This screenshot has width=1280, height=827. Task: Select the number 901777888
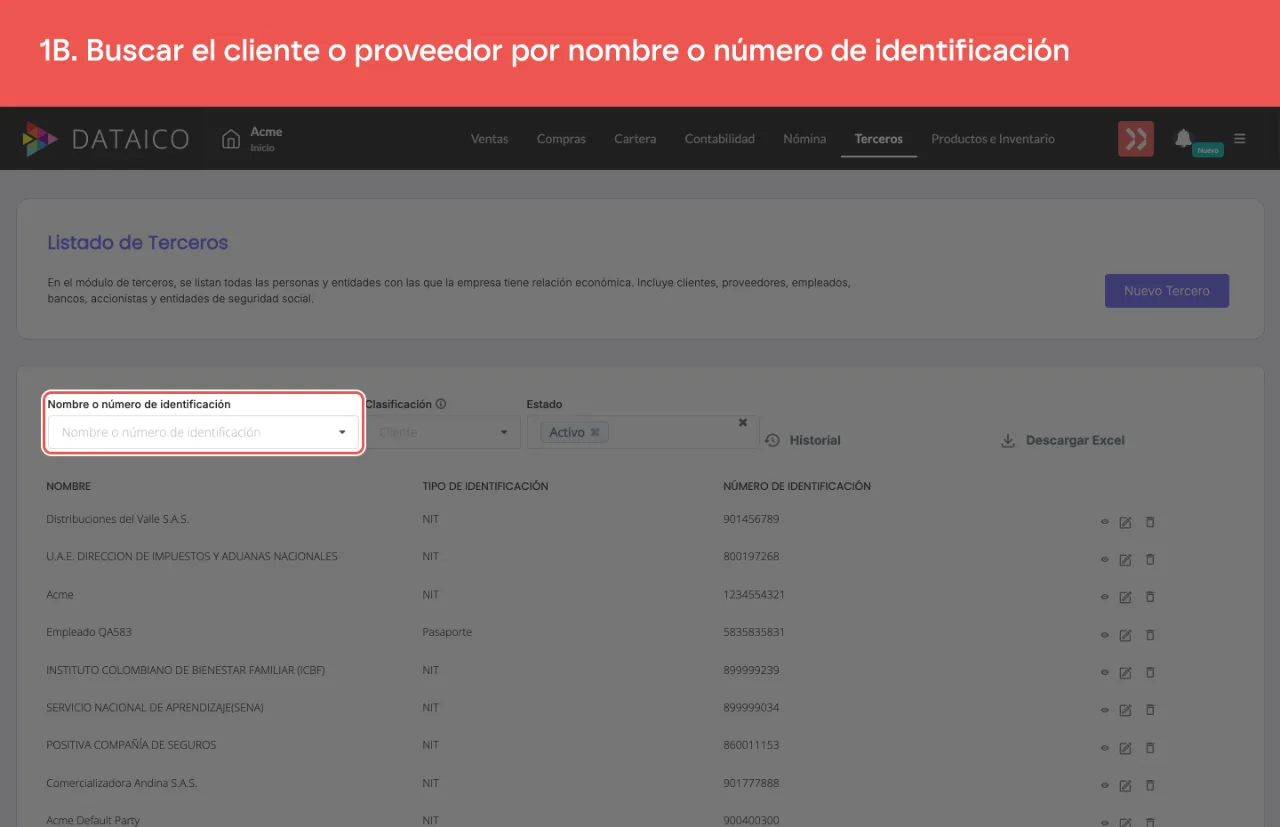[751, 783]
